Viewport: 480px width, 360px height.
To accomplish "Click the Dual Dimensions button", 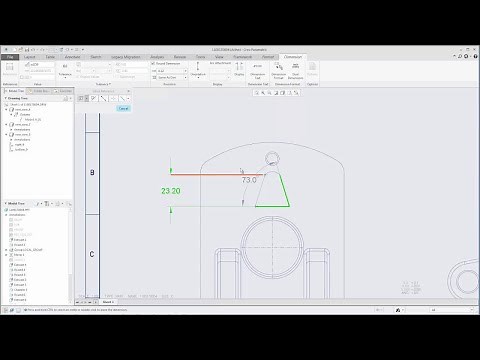I will point(295,71).
